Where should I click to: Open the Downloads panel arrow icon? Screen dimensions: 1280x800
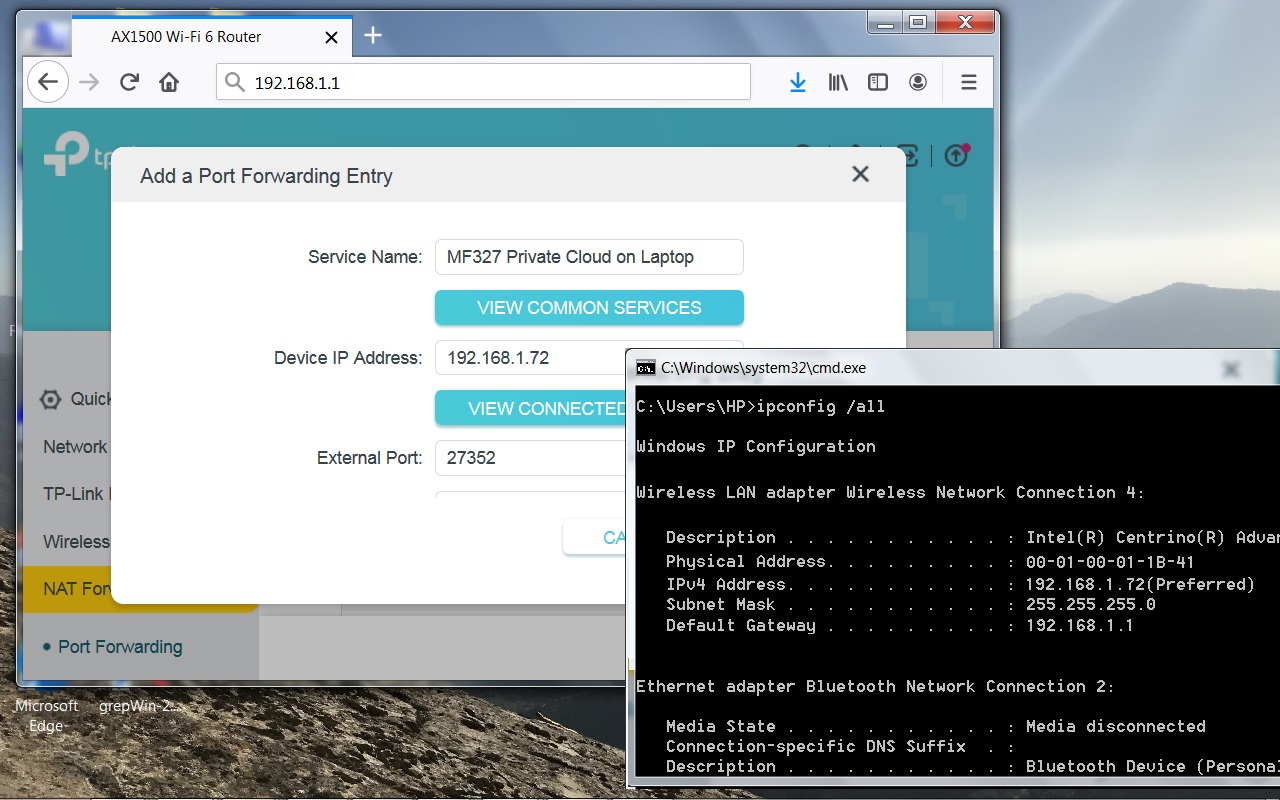pos(797,82)
